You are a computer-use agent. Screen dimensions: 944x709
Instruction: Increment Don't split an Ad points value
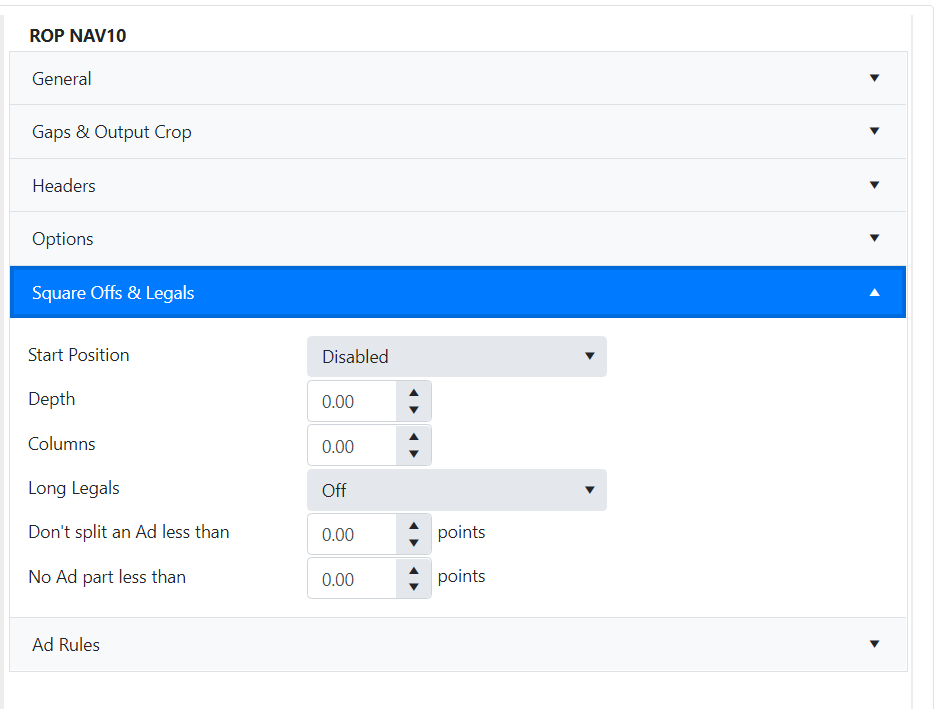414,526
